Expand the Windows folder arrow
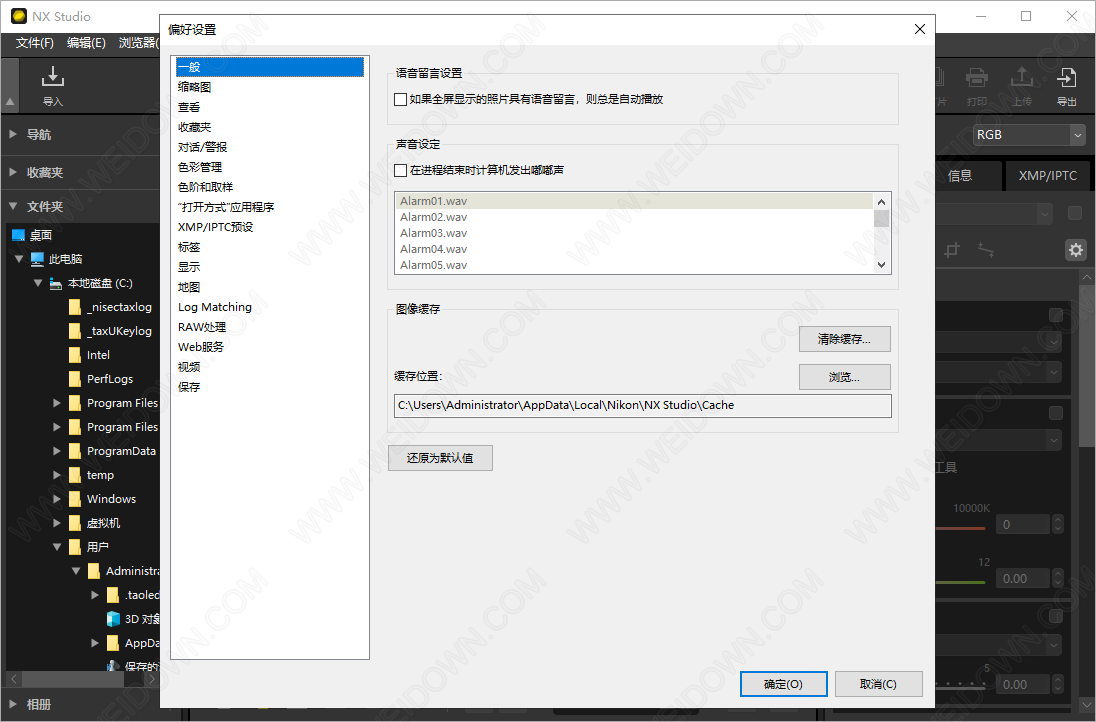Viewport: 1096px width, 722px height. (57, 499)
